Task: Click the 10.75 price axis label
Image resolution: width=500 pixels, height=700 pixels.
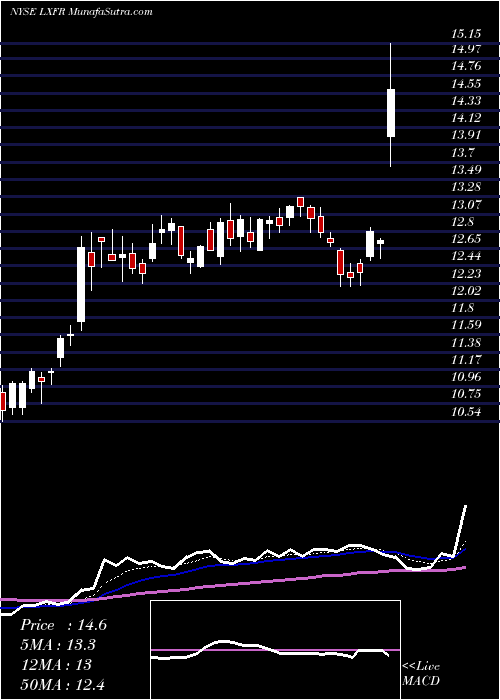Action: click(466, 394)
